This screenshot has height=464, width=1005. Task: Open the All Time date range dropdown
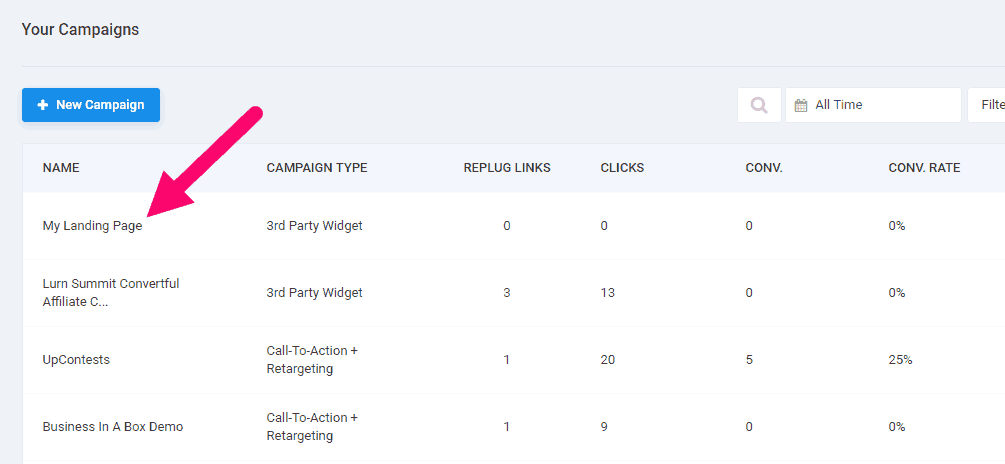click(x=874, y=105)
